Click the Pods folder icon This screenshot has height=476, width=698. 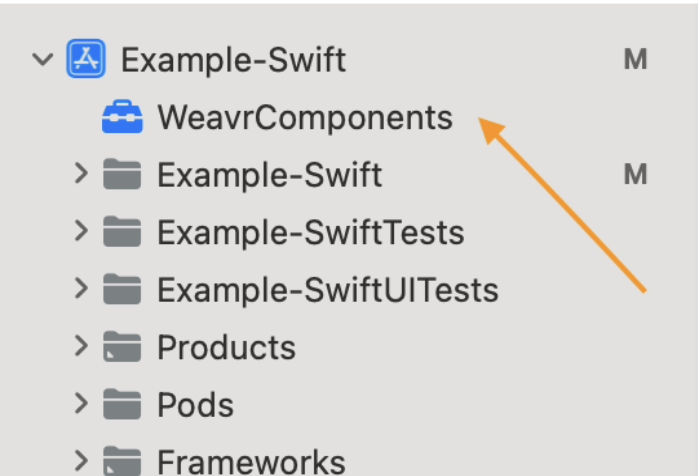[x=122, y=404]
